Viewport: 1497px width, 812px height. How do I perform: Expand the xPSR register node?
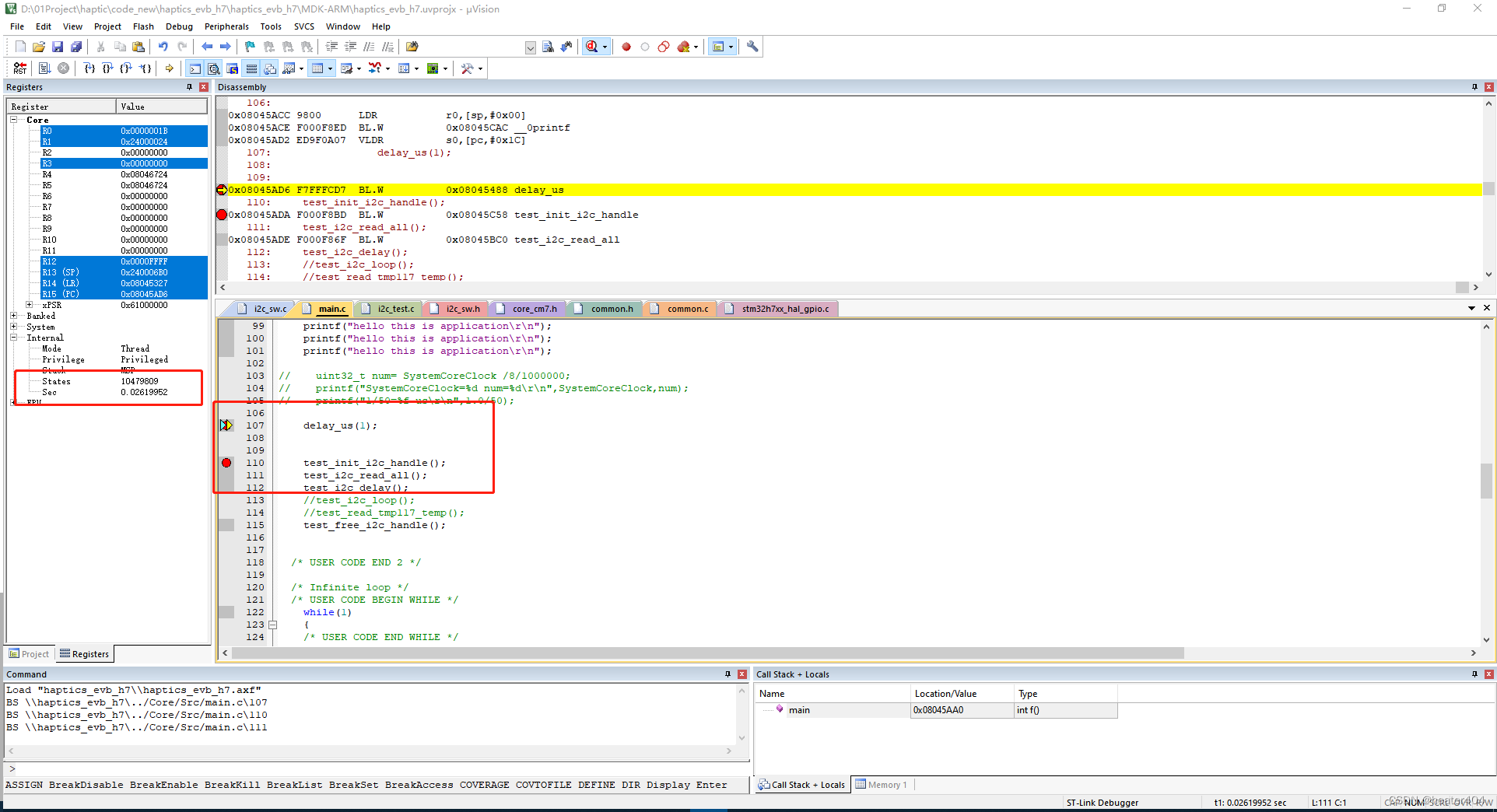click(30, 305)
